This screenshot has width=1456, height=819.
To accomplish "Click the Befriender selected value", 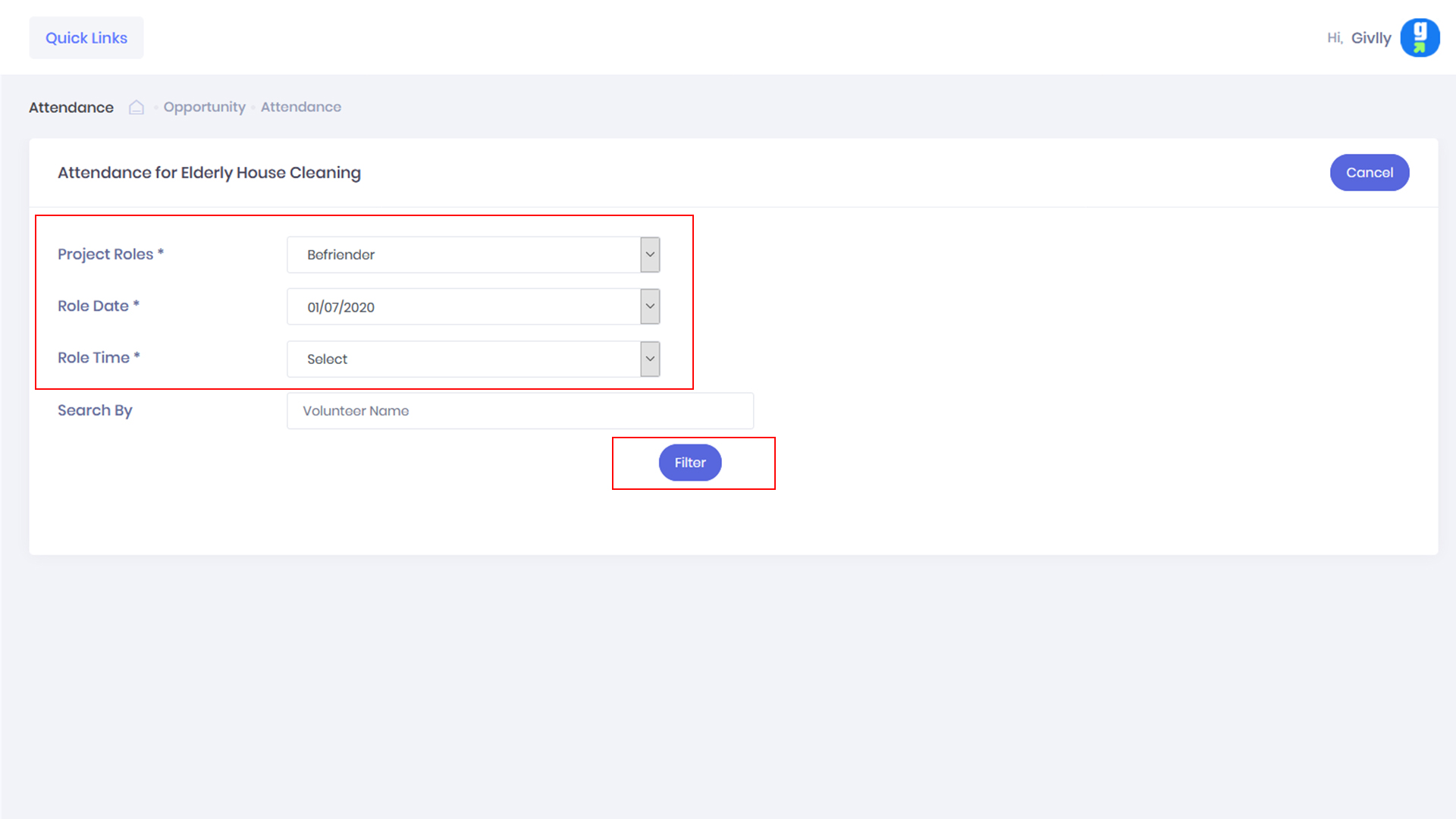I will [x=341, y=255].
